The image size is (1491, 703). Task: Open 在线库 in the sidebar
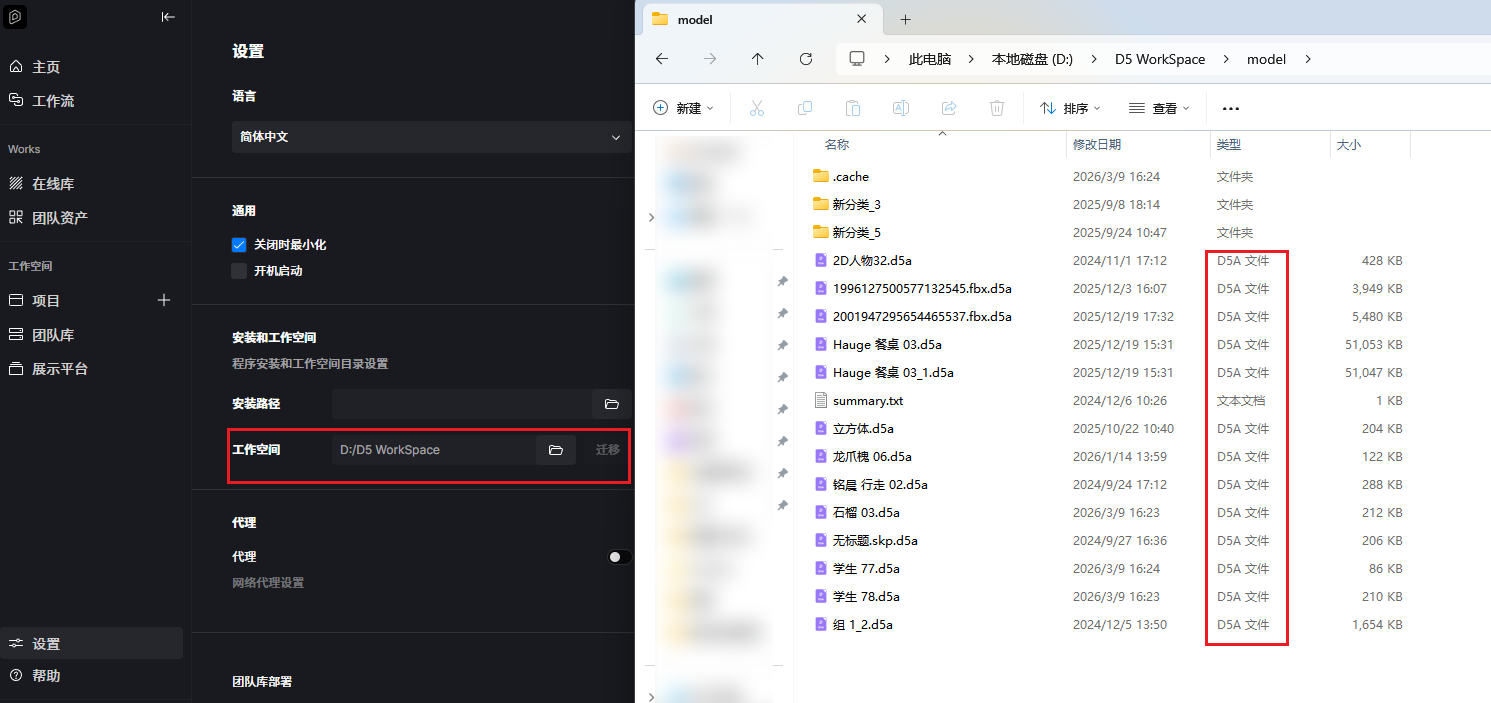coord(53,184)
